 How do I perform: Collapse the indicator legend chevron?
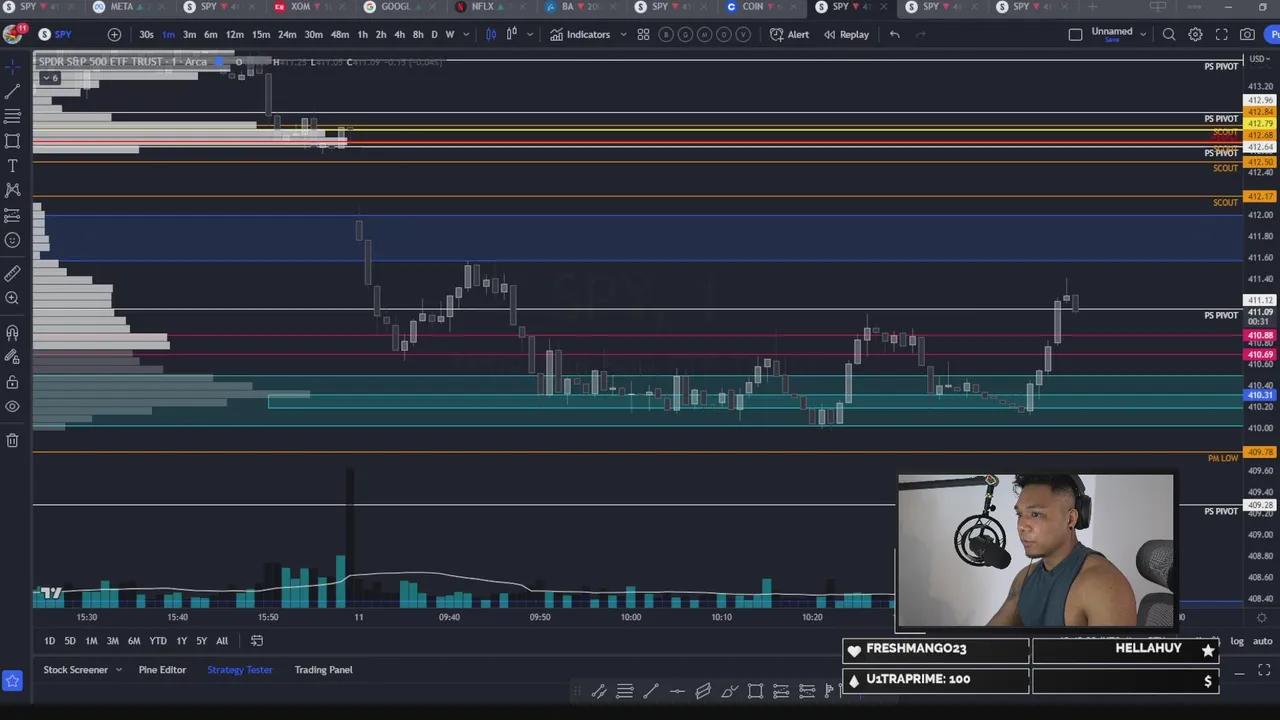[50, 78]
